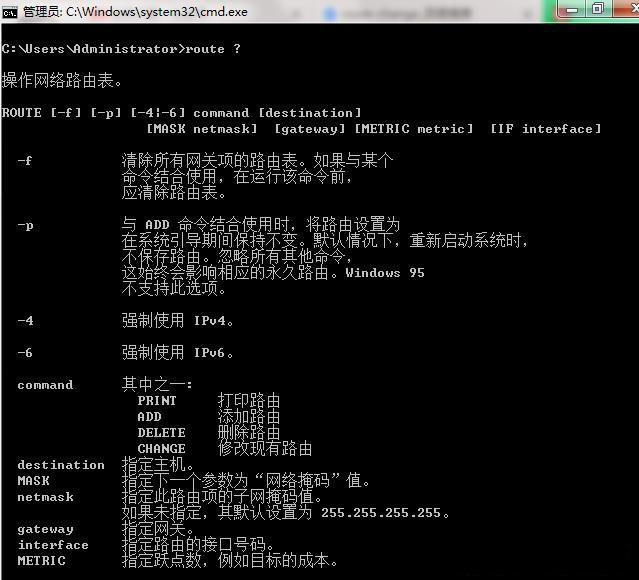Click the typed 'route ?' command line

click(121, 49)
